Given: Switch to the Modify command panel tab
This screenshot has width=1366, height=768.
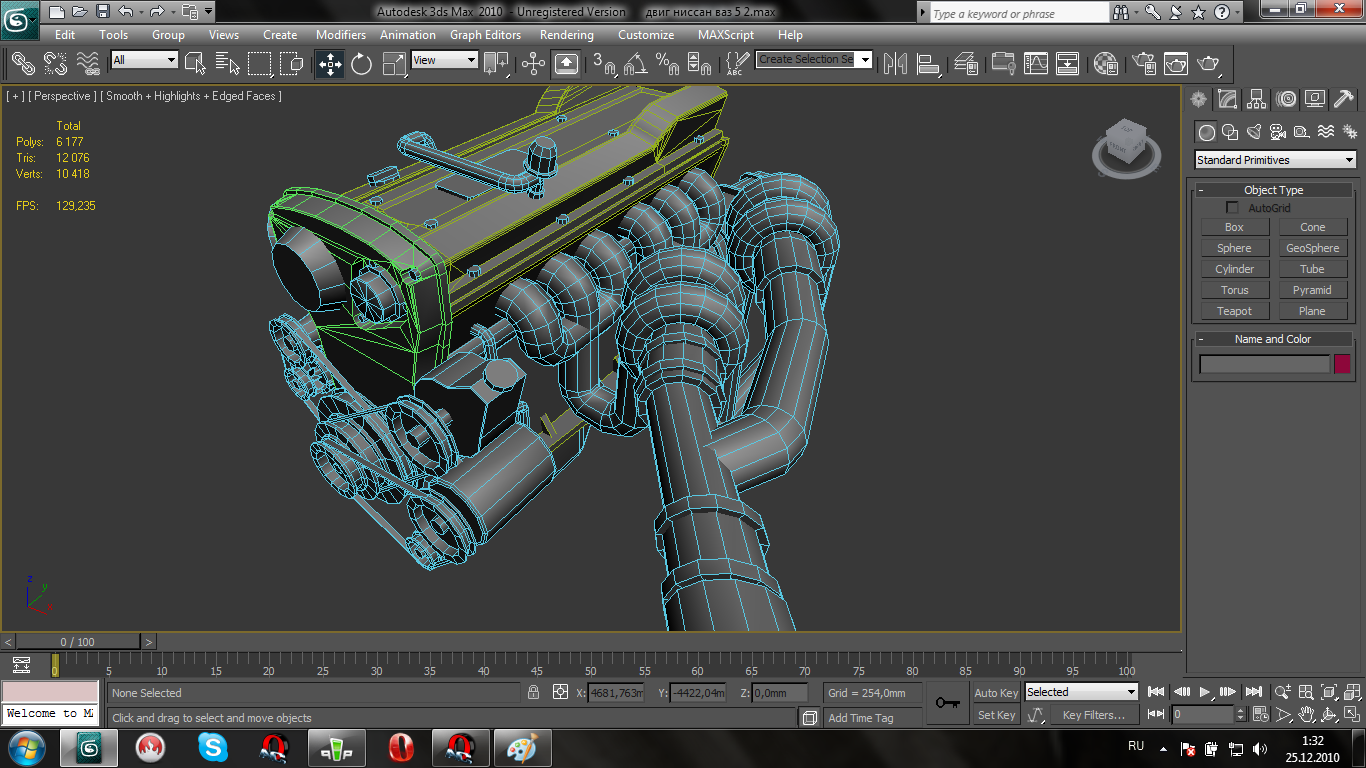Looking at the screenshot, I should (x=1227, y=99).
